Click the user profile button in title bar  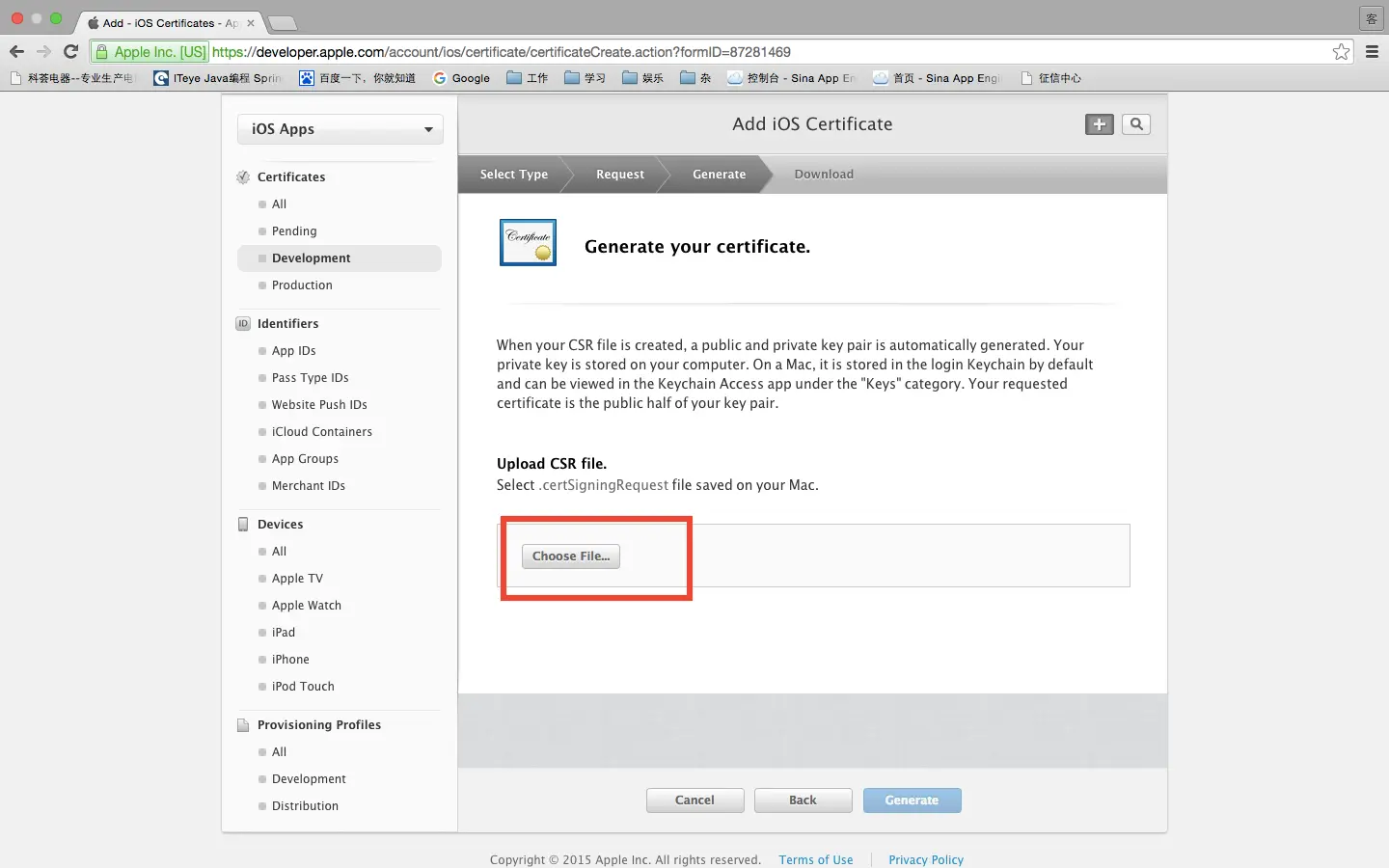click(1372, 18)
